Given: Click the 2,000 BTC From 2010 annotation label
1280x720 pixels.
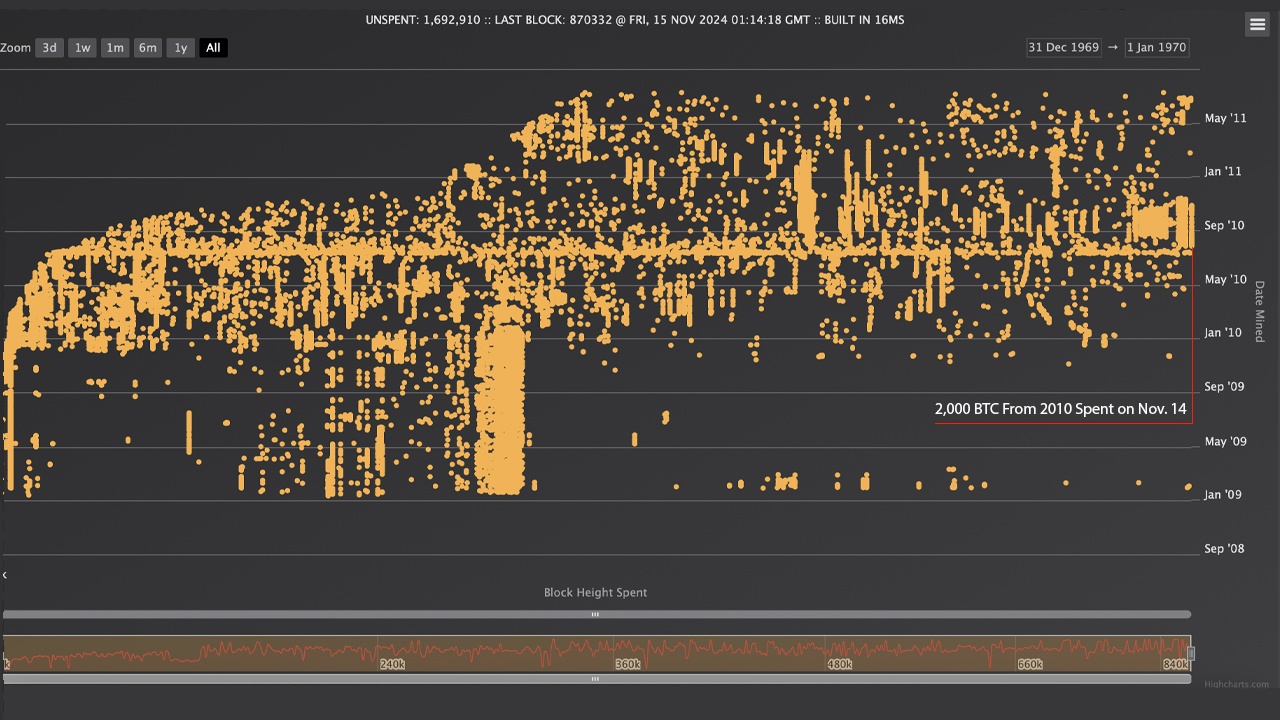Looking at the screenshot, I should pyautogui.click(x=1060, y=409).
